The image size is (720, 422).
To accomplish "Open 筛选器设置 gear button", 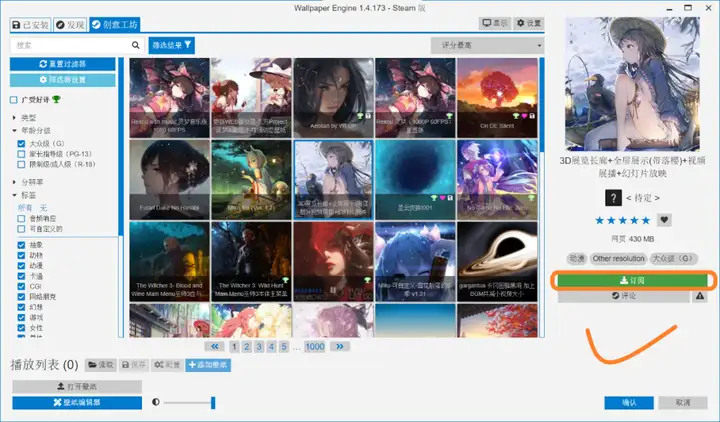I will (63, 80).
